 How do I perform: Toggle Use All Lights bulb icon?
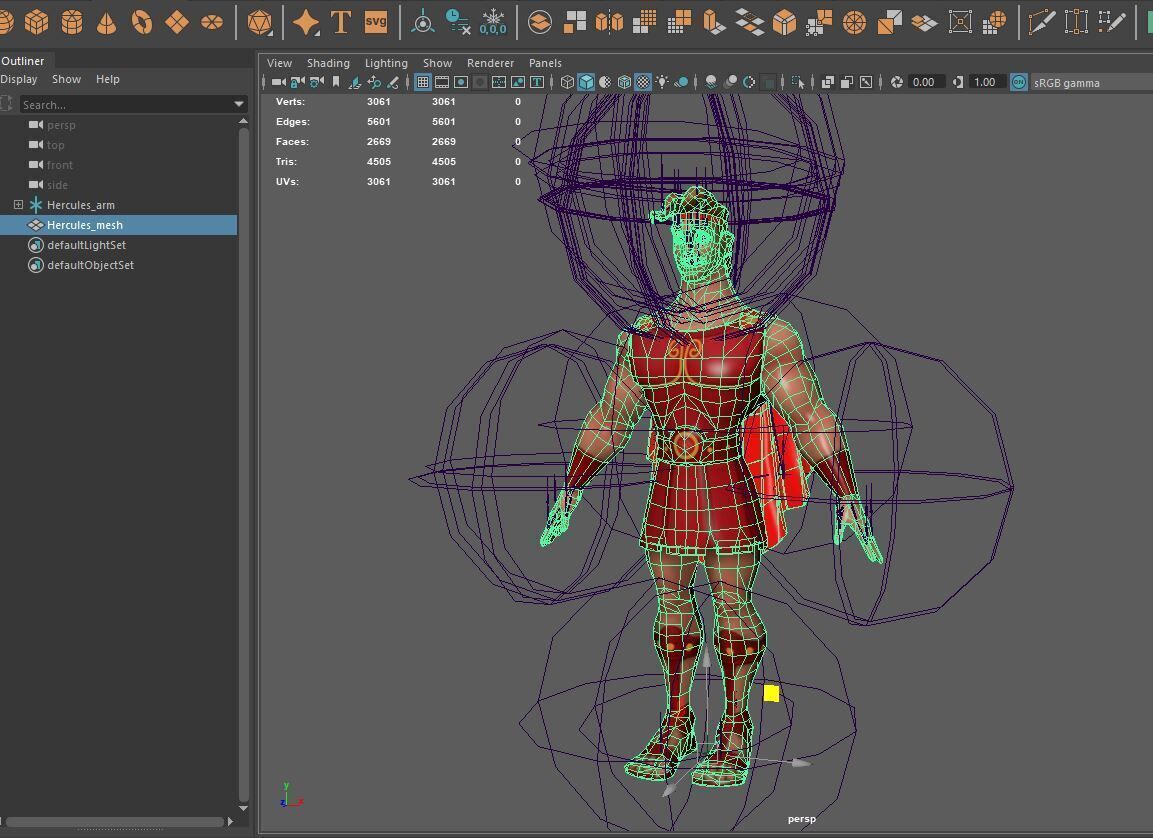point(663,82)
